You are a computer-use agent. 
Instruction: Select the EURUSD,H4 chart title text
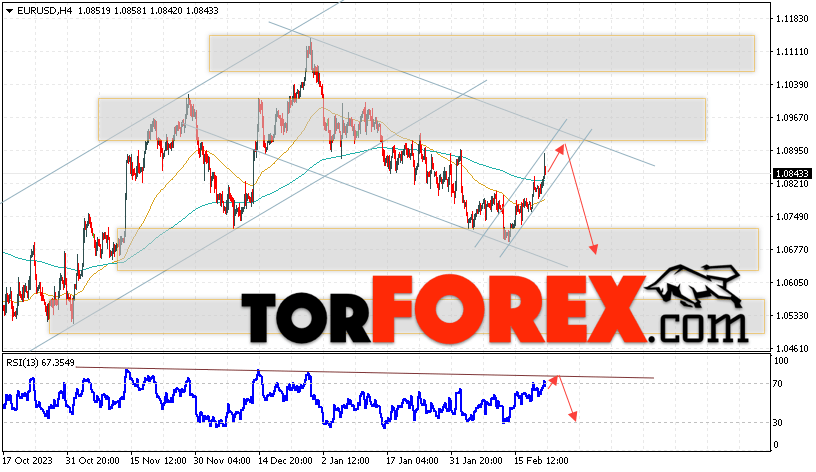(45, 10)
